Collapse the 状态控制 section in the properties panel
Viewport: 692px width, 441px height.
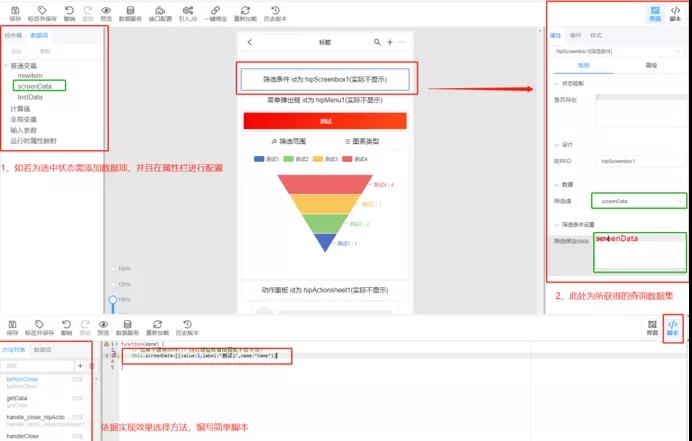[556, 81]
